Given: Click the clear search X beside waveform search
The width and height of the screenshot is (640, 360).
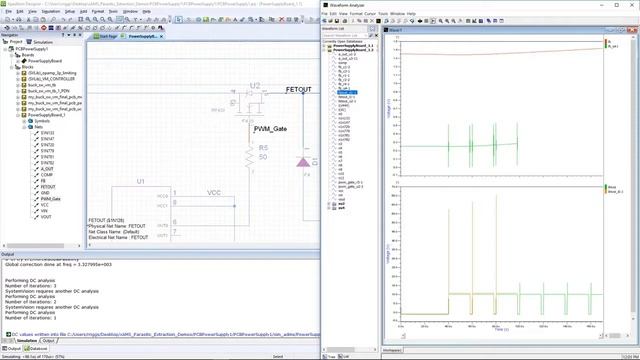Looking at the screenshot, I should click(x=376, y=36).
